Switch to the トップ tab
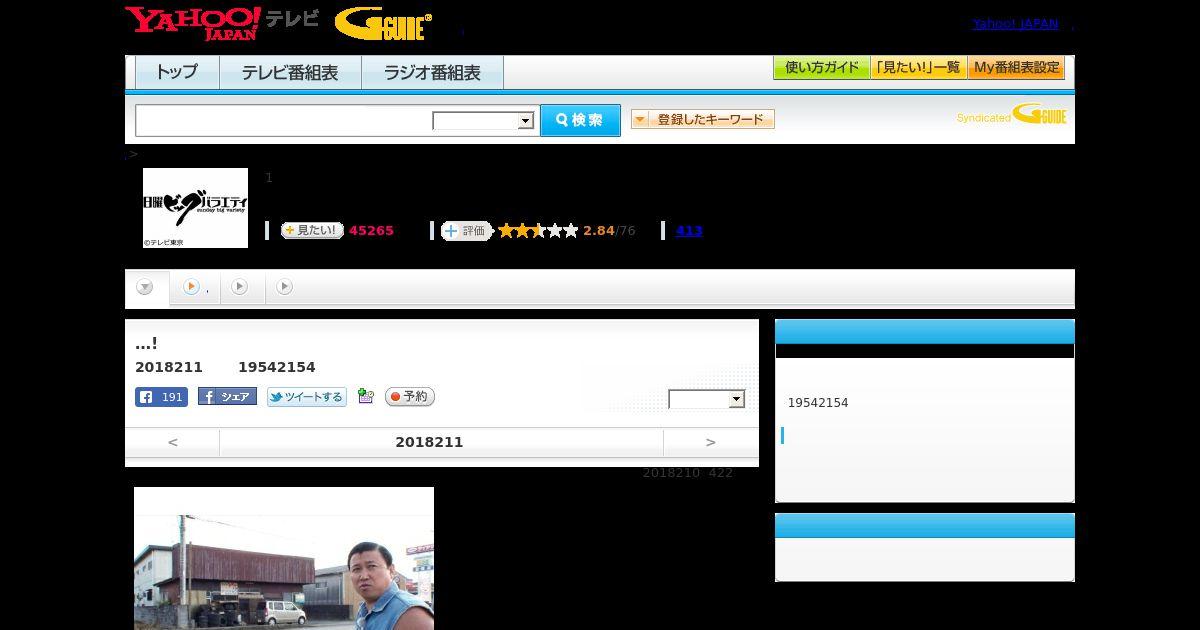 [177, 73]
